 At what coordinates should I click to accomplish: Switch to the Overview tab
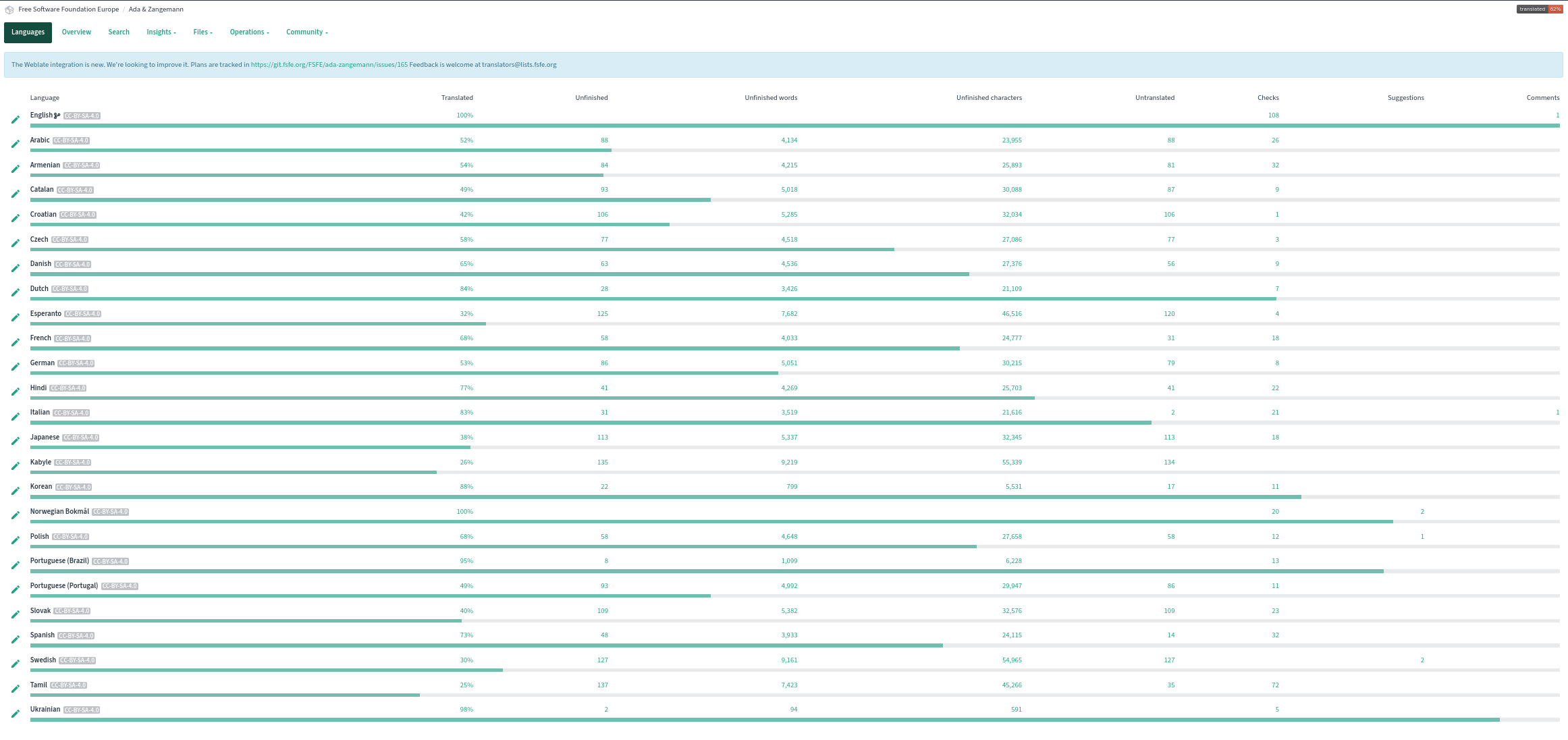pyautogui.click(x=76, y=32)
